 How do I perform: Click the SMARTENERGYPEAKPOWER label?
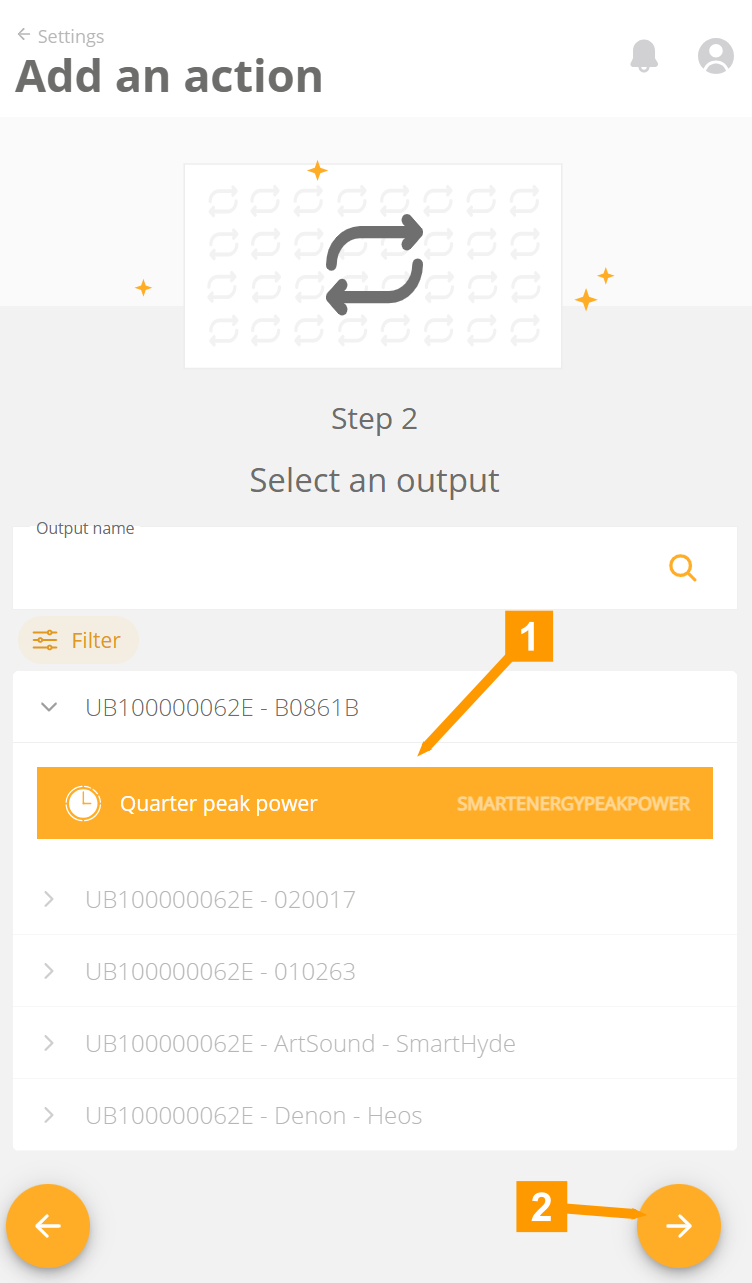[x=573, y=804]
